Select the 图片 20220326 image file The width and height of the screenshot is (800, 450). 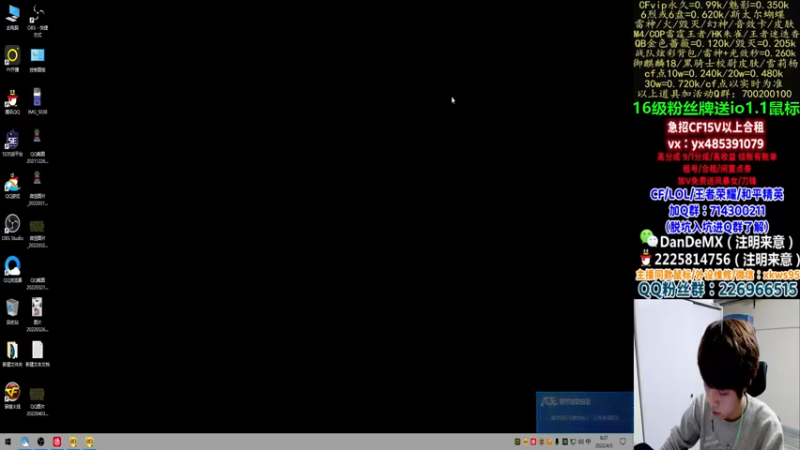point(37,315)
